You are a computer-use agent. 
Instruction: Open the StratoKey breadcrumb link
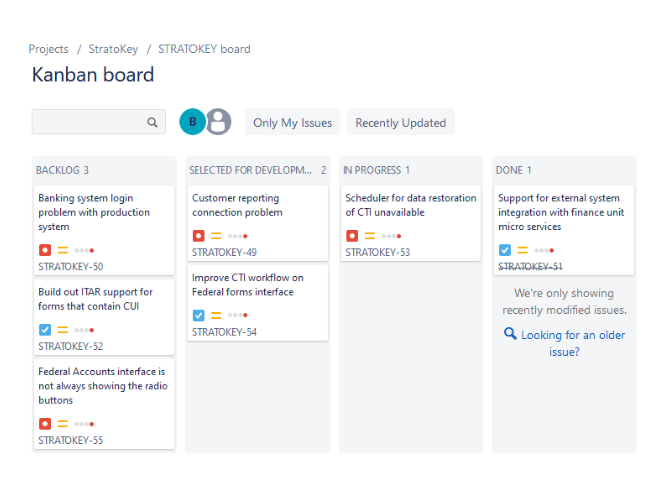click(113, 49)
